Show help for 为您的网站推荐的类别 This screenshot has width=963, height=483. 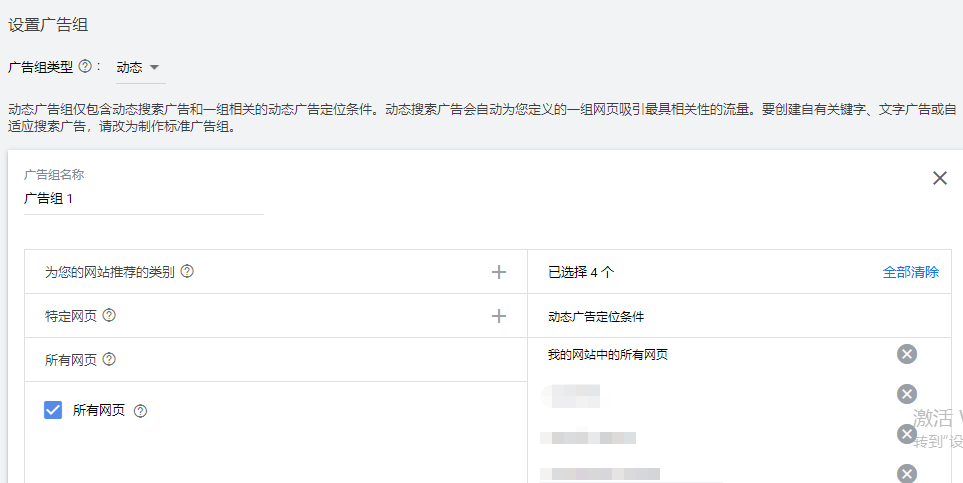187,271
